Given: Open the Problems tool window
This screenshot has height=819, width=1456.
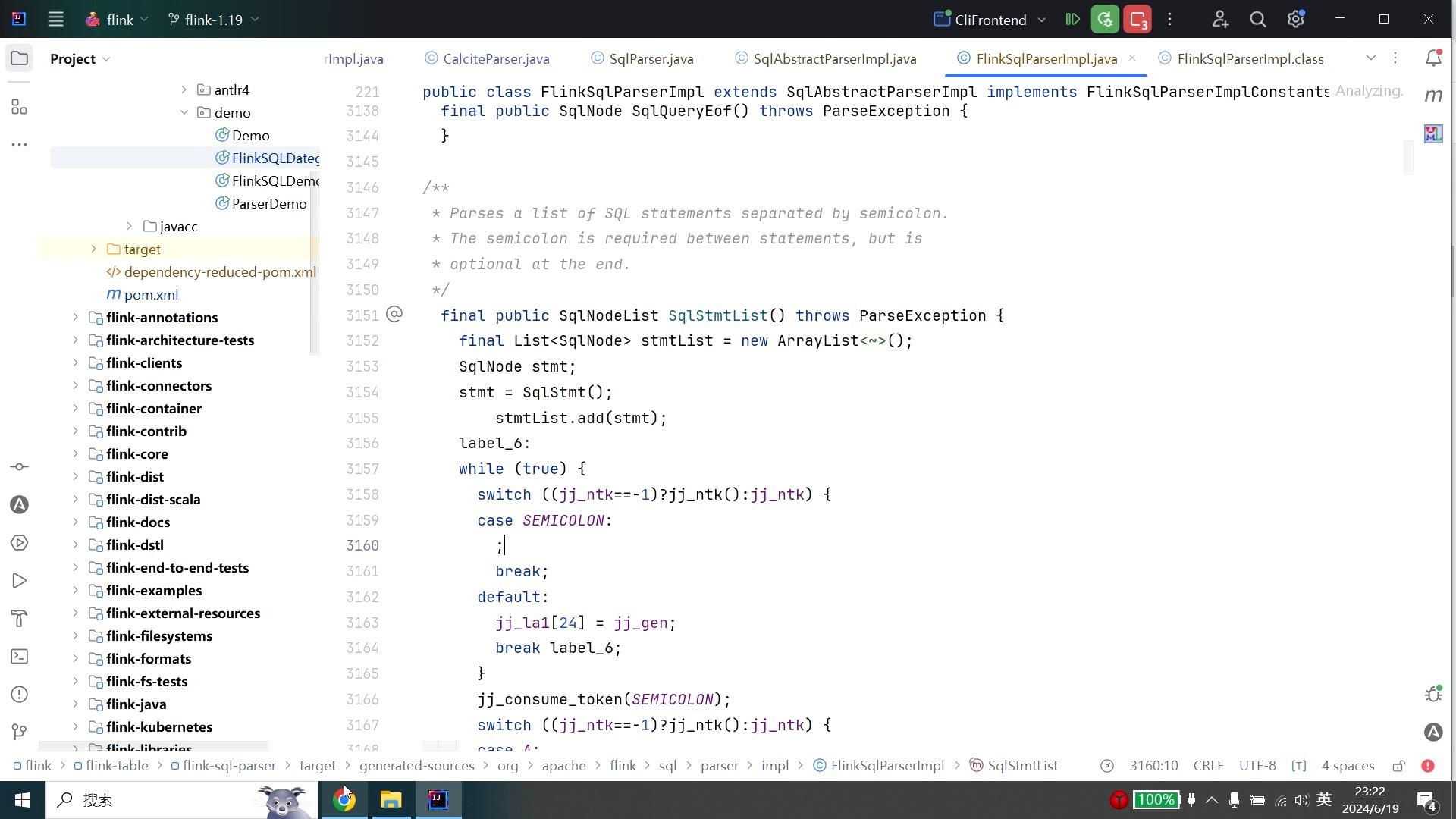Looking at the screenshot, I should 20,695.
